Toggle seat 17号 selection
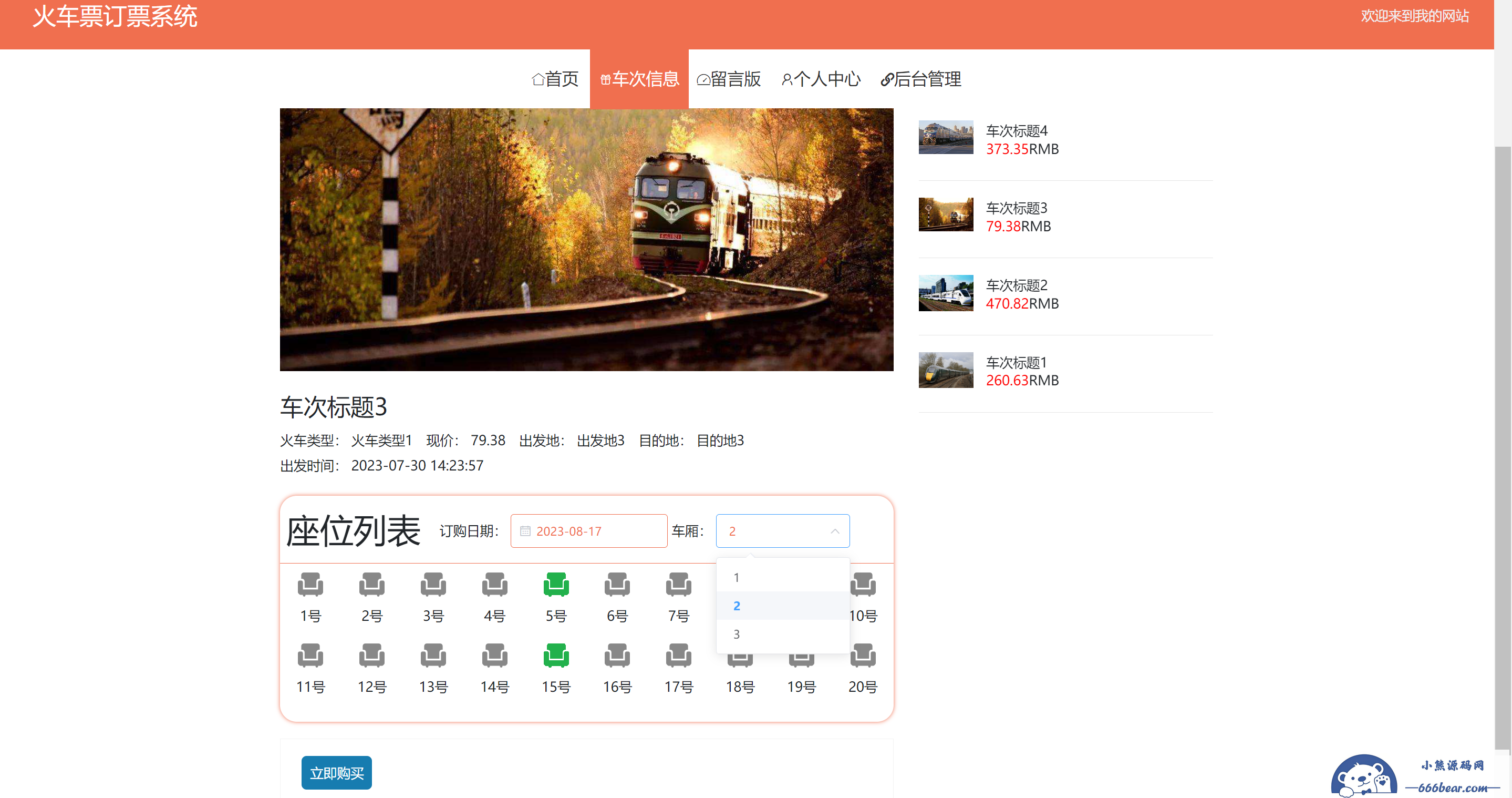Image resolution: width=1512 pixels, height=798 pixels. (678, 656)
